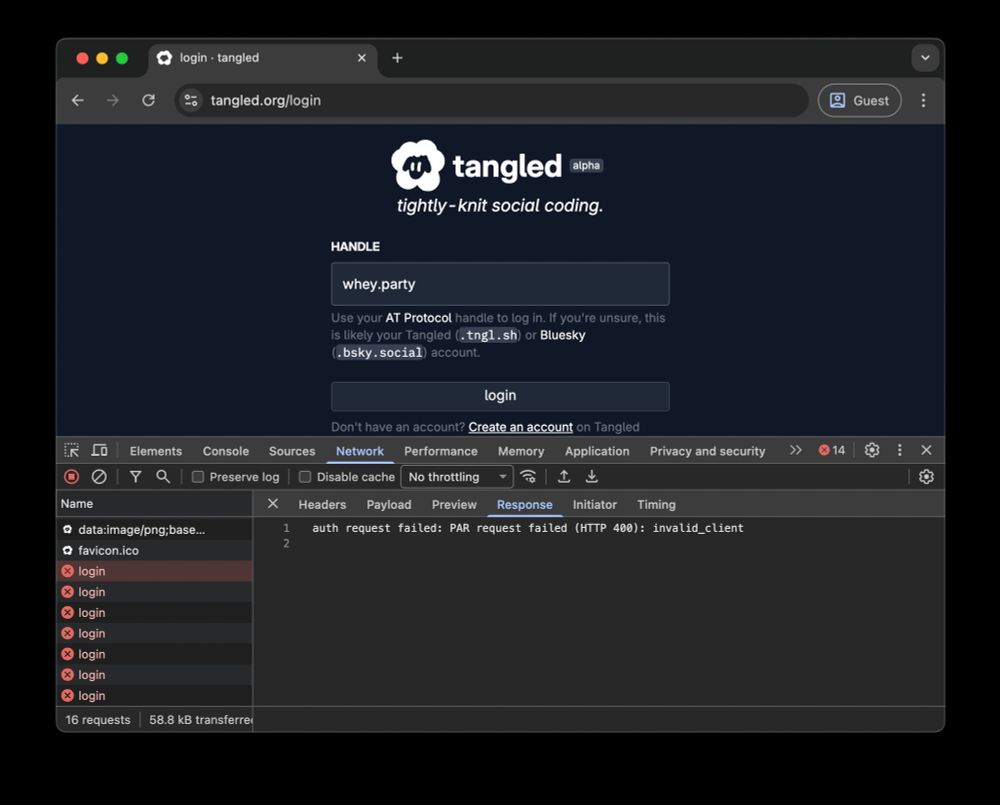Open network panel settings gear
This screenshot has height=805, width=1000.
[x=926, y=477]
